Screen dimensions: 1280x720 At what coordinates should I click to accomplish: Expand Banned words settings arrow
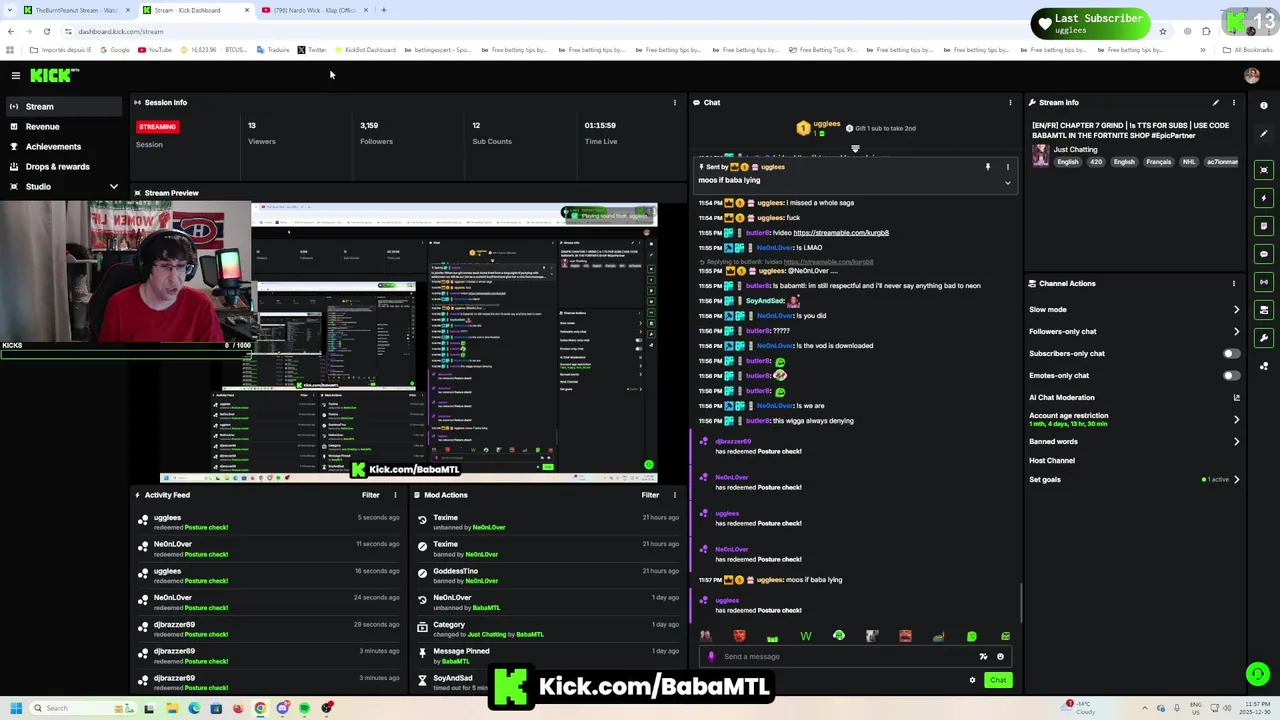click(x=1236, y=441)
